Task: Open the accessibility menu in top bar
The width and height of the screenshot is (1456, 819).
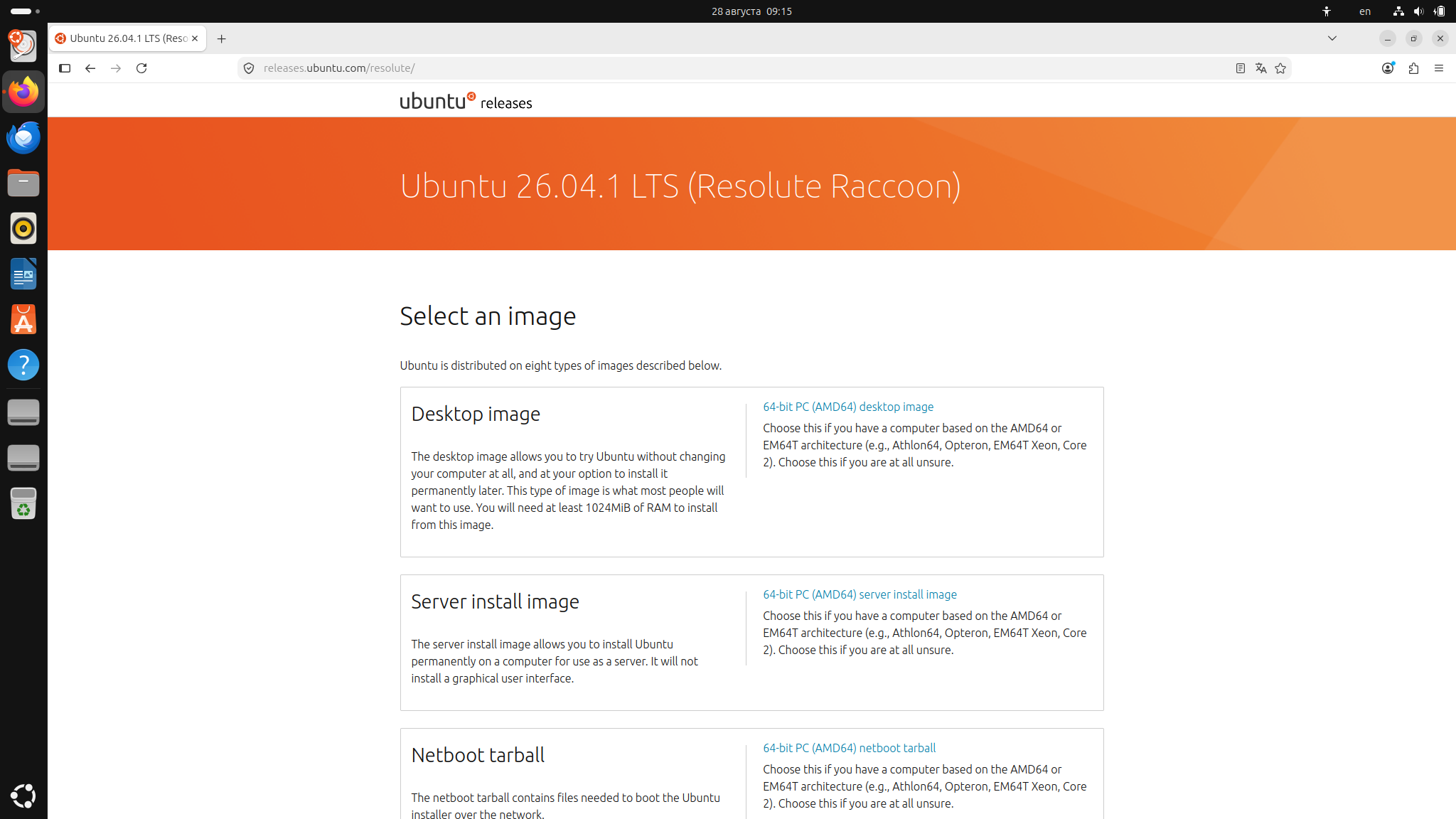Action: pyautogui.click(x=1327, y=11)
